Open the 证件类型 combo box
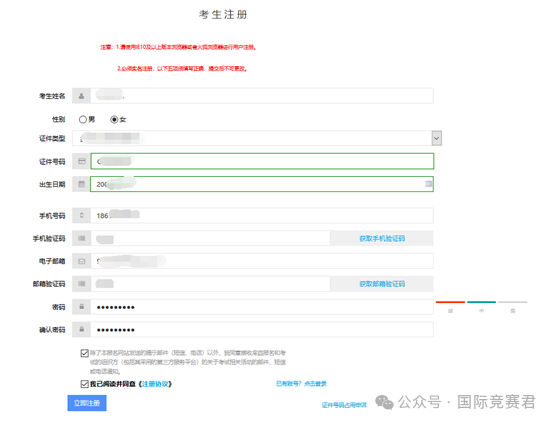 click(257, 138)
